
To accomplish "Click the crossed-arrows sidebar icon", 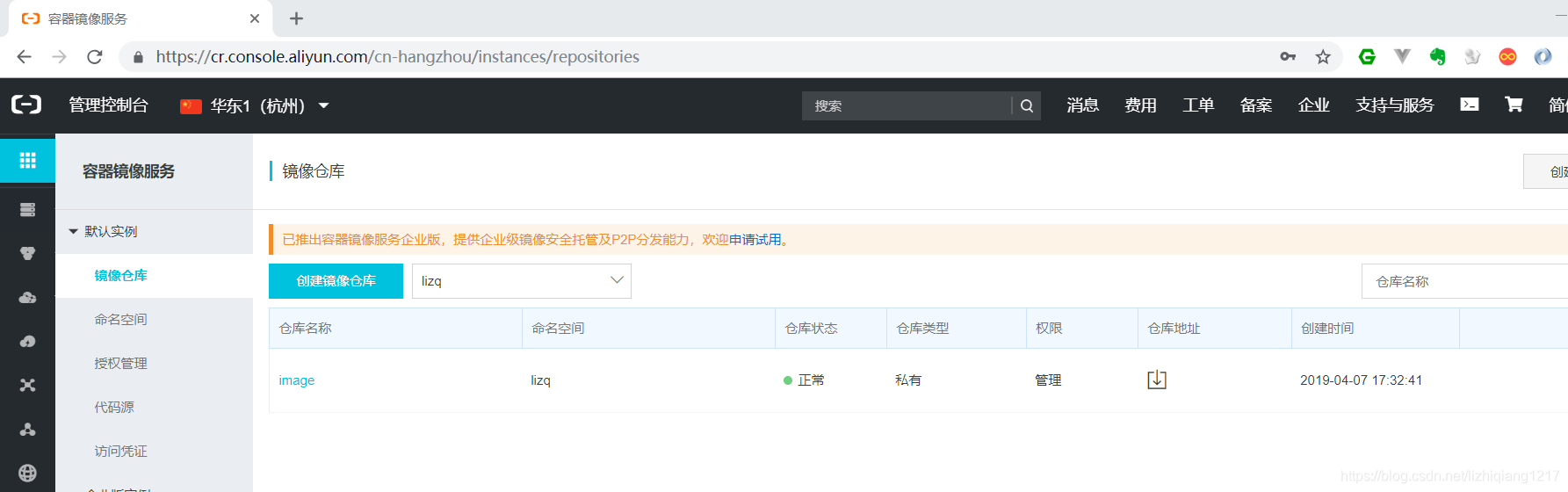I will (27, 385).
